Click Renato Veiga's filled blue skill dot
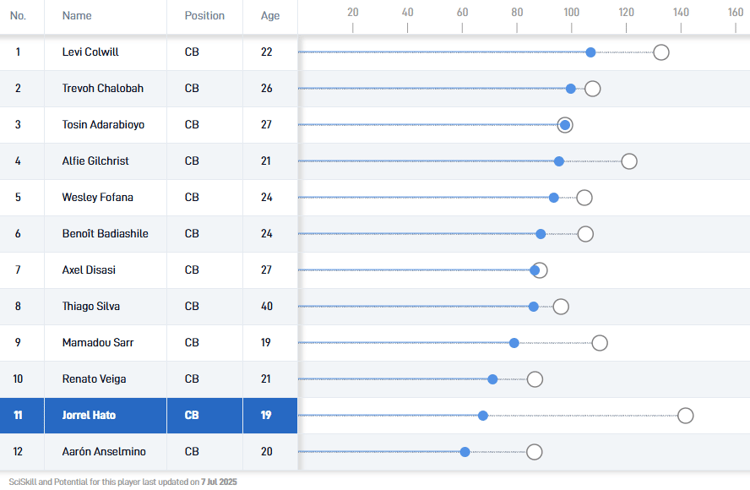Screen dimensions: 750x490 (x=493, y=379)
